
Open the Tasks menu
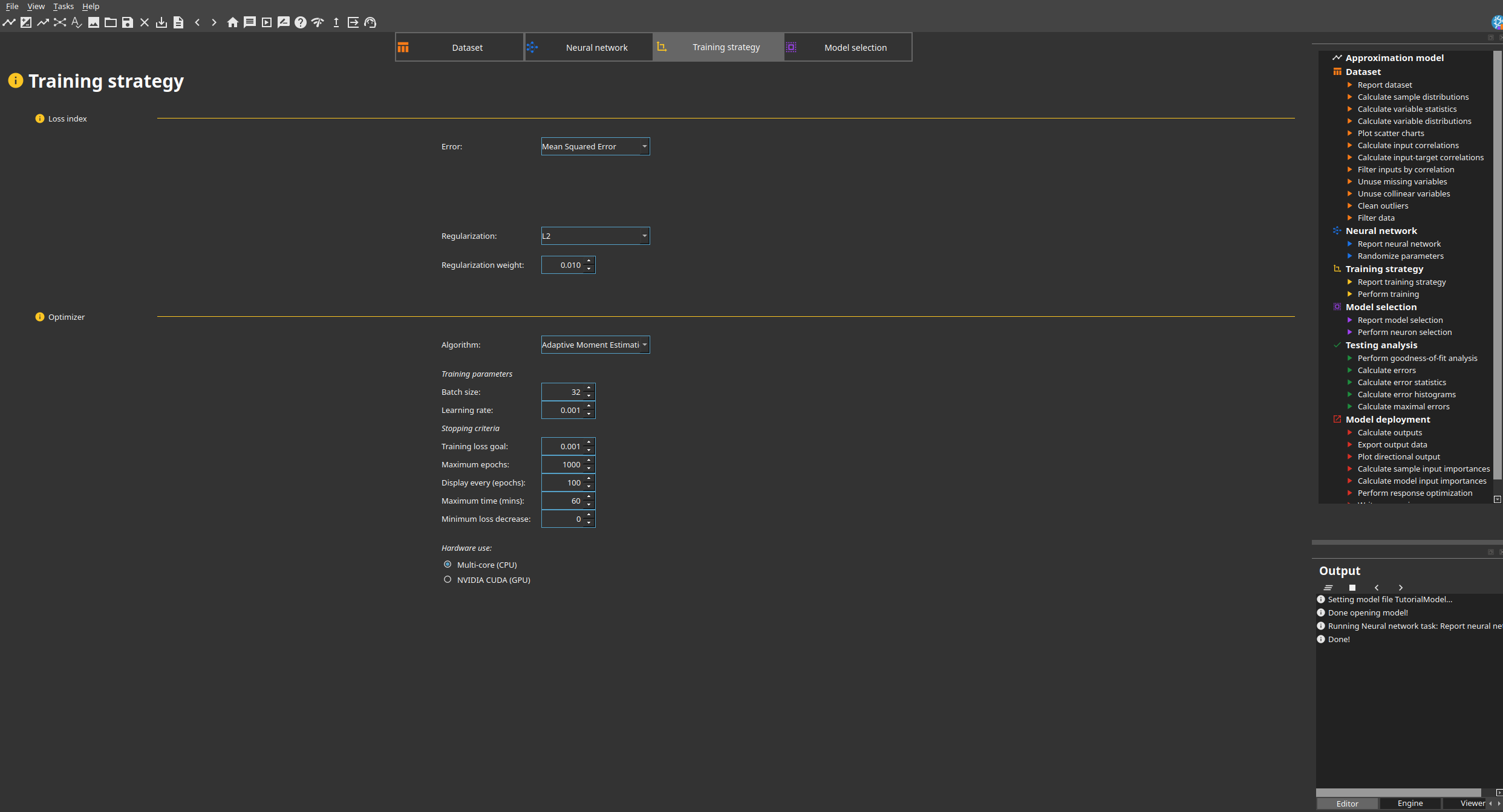(x=64, y=6)
